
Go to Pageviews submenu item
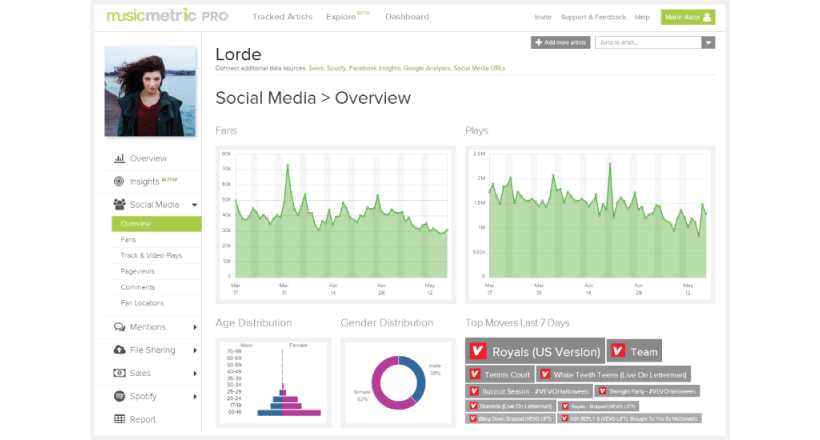[138, 271]
